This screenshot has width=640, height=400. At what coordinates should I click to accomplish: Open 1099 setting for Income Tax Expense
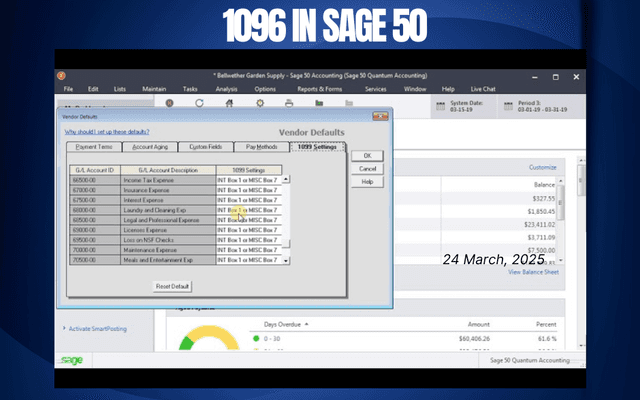(x=249, y=180)
